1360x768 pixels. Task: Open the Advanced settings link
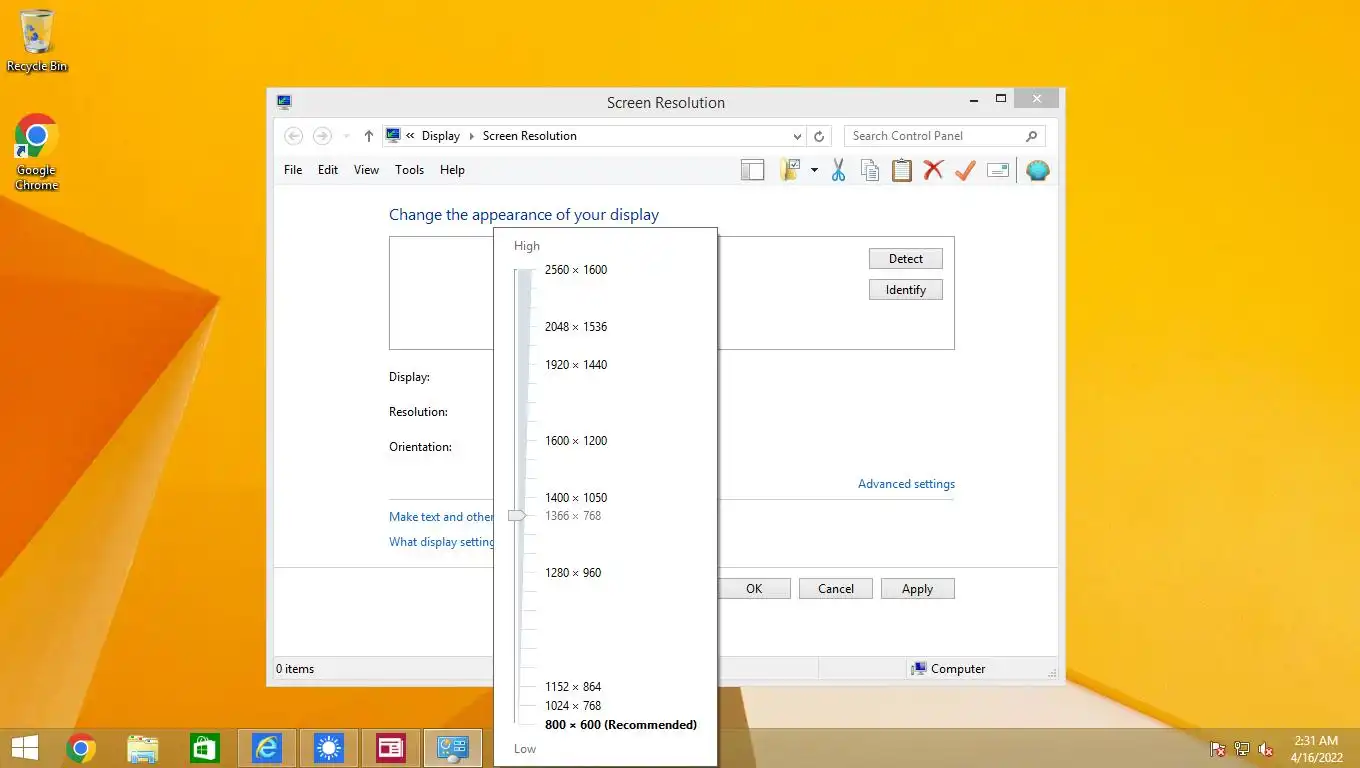pyautogui.click(x=906, y=484)
